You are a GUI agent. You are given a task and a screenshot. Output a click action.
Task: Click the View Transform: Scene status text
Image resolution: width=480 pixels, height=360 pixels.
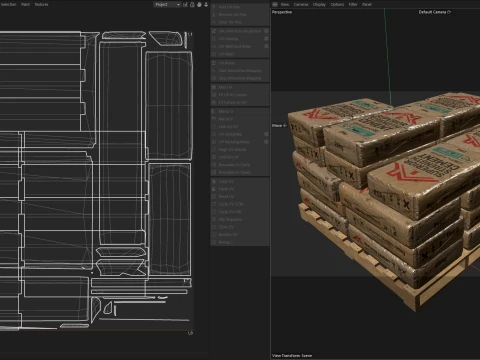point(292,356)
